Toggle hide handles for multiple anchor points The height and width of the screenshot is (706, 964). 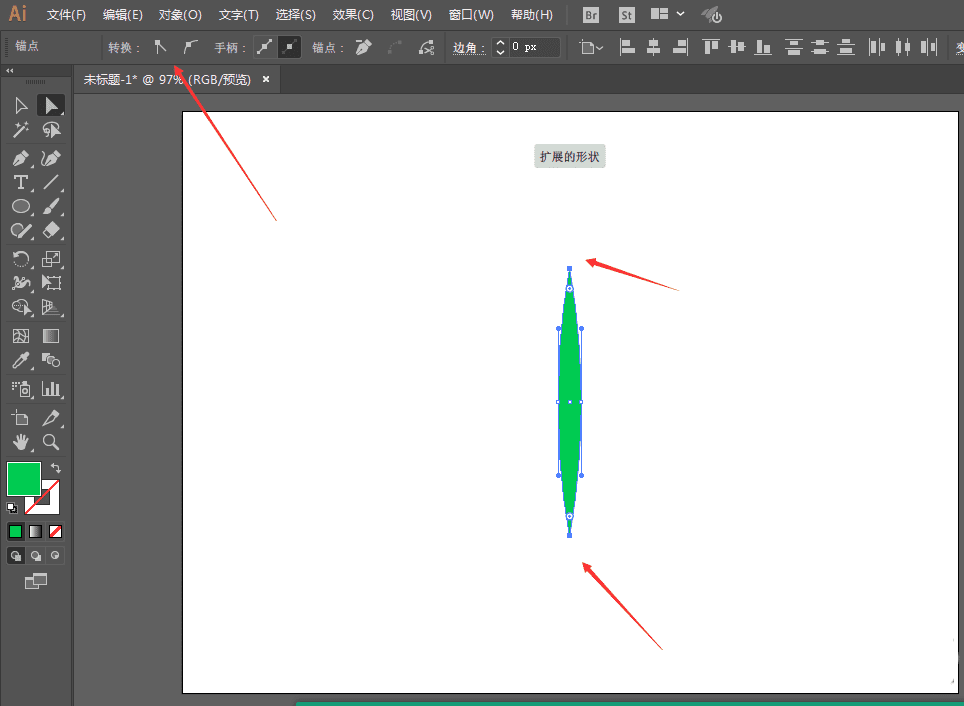click(x=289, y=47)
